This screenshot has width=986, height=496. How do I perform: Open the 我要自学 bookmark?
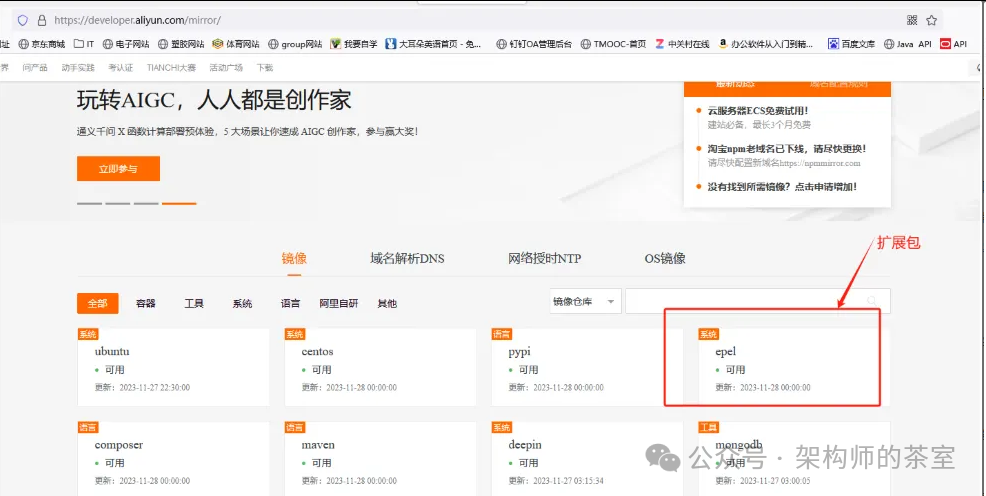pos(353,44)
